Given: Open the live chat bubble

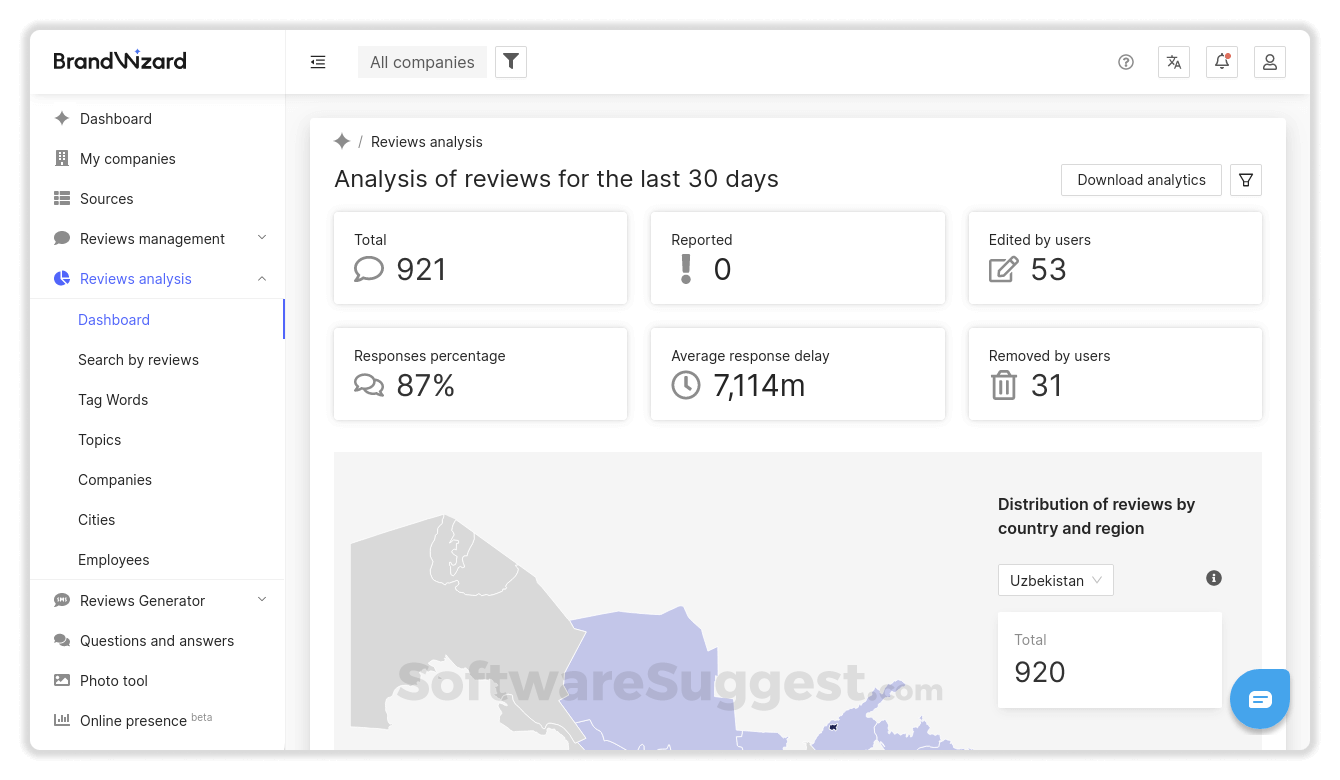Looking at the screenshot, I should point(1259,698).
